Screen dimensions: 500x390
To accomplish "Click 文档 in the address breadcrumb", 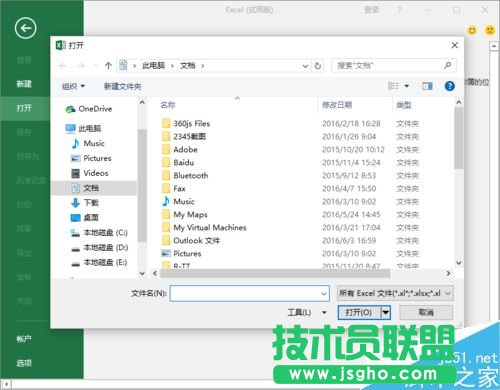I will (x=188, y=66).
